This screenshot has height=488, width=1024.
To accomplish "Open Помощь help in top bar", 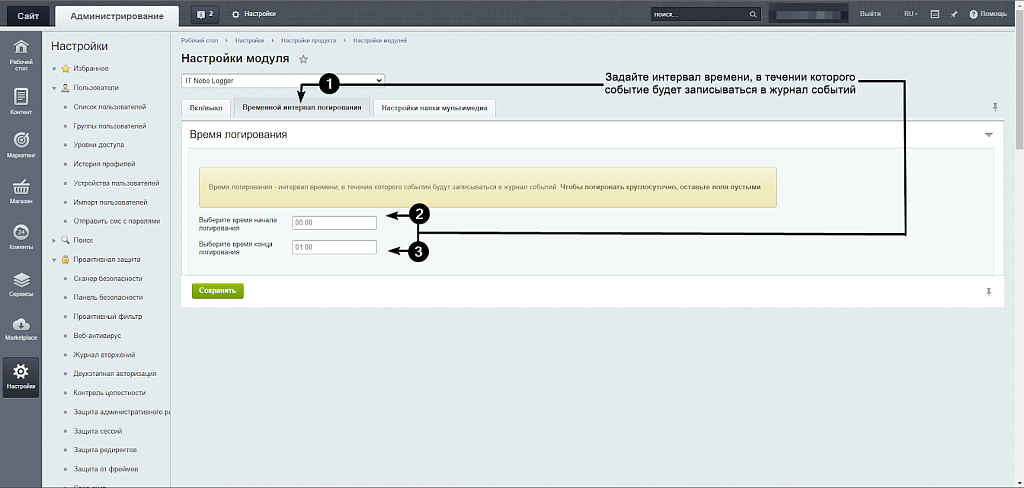I will tap(988, 14).
